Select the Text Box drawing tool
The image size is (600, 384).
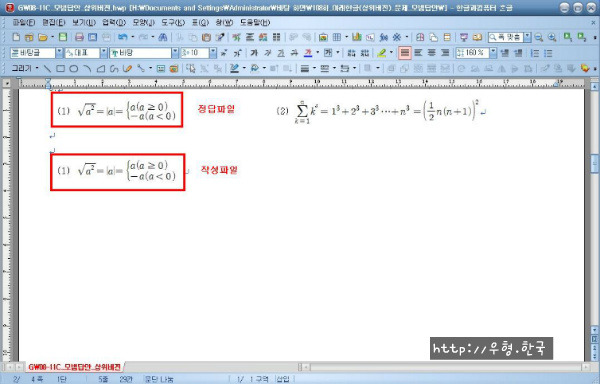click(161, 68)
